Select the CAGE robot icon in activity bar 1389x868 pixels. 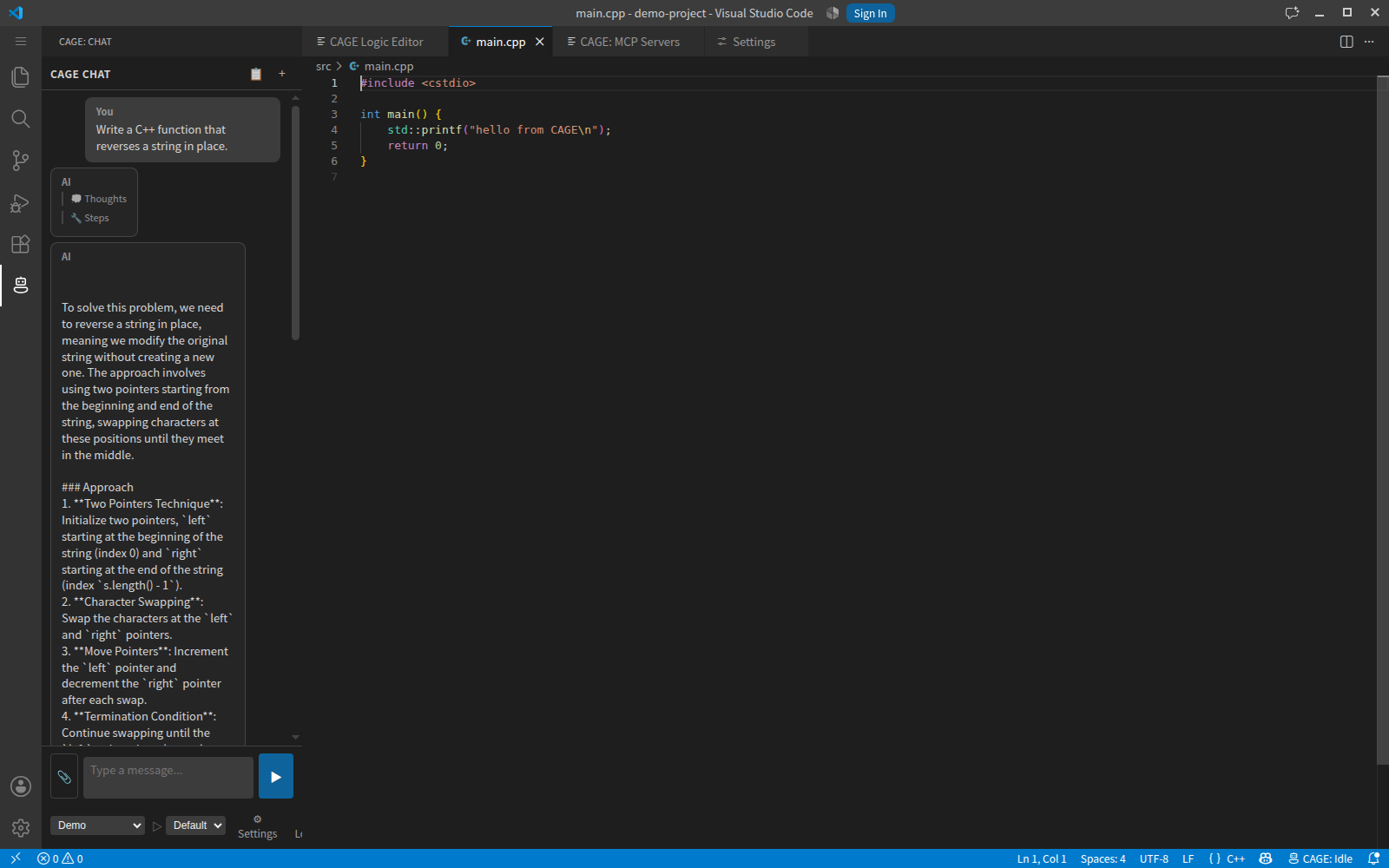[x=21, y=286]
